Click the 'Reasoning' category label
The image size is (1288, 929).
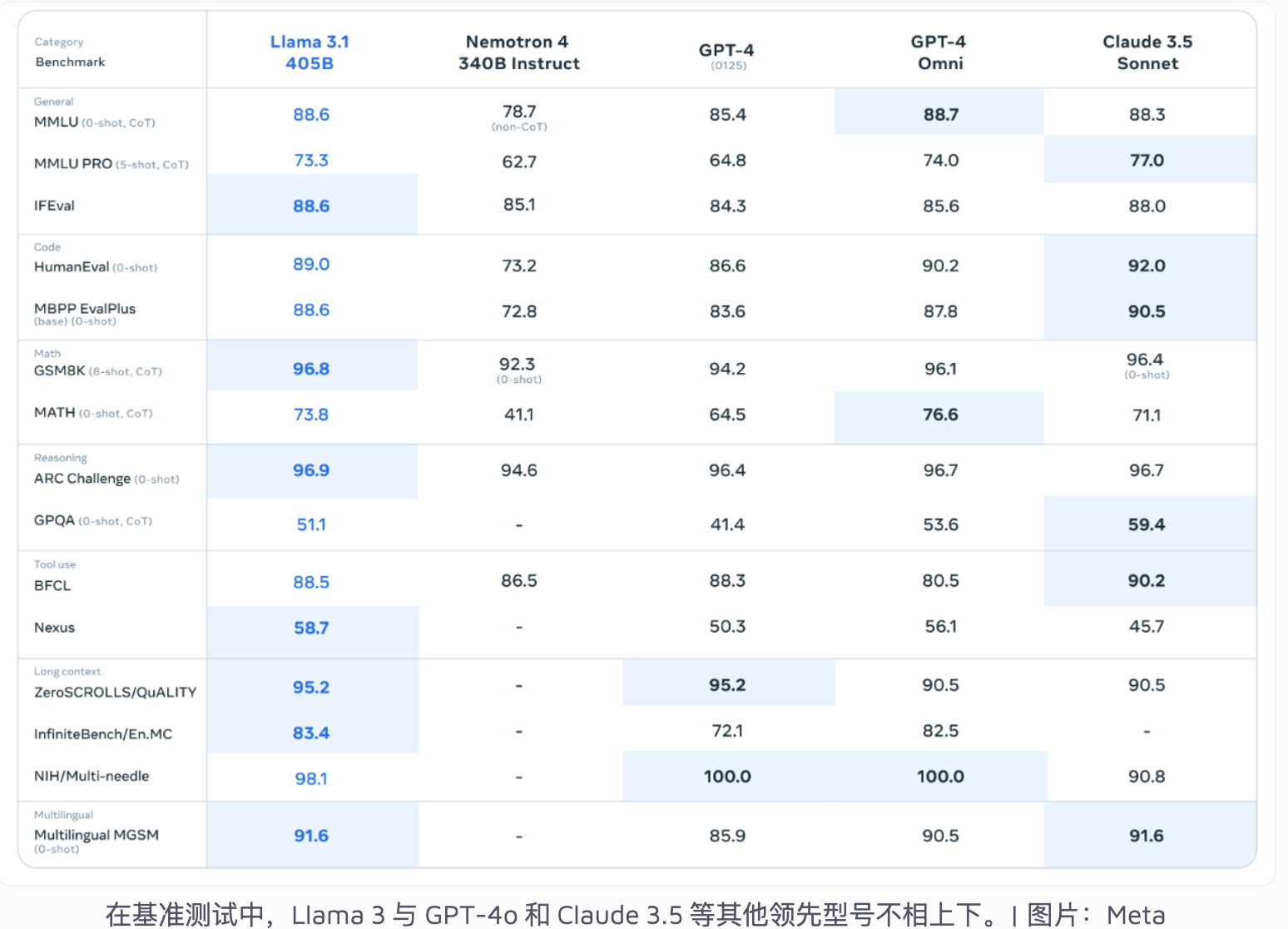point(61,458)
